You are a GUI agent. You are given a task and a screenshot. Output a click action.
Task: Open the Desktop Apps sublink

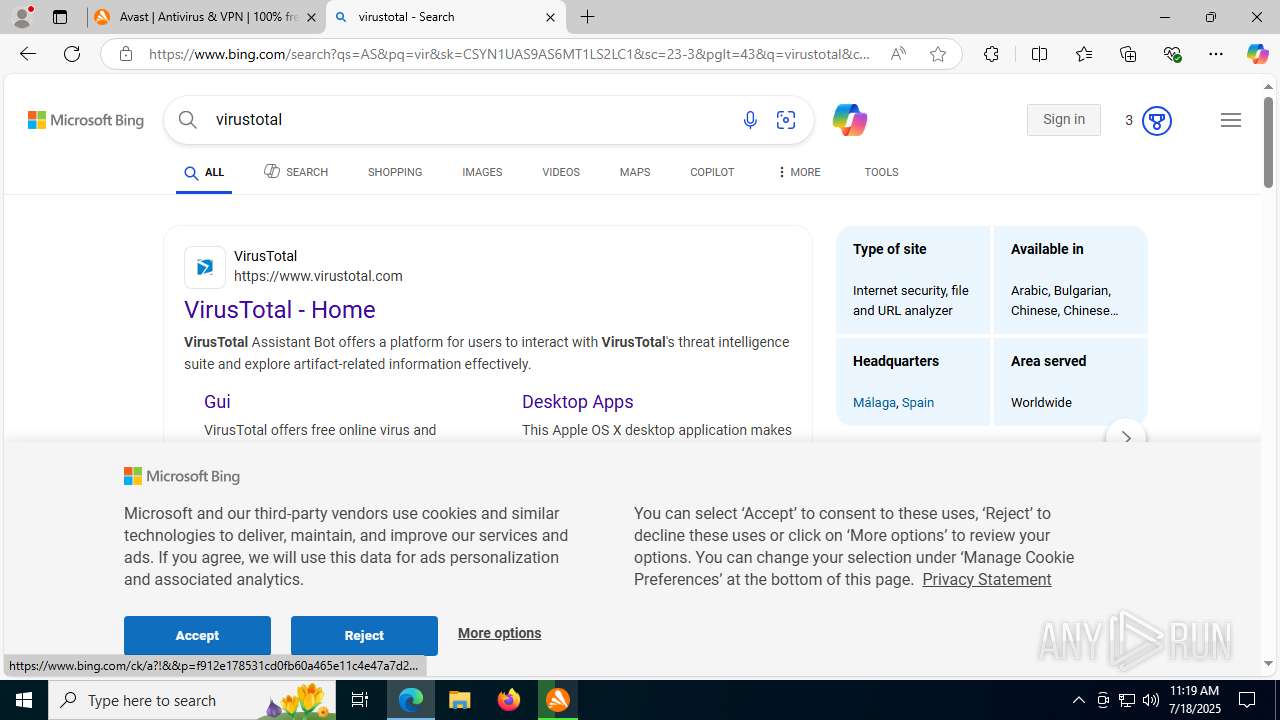click(578, 402)
